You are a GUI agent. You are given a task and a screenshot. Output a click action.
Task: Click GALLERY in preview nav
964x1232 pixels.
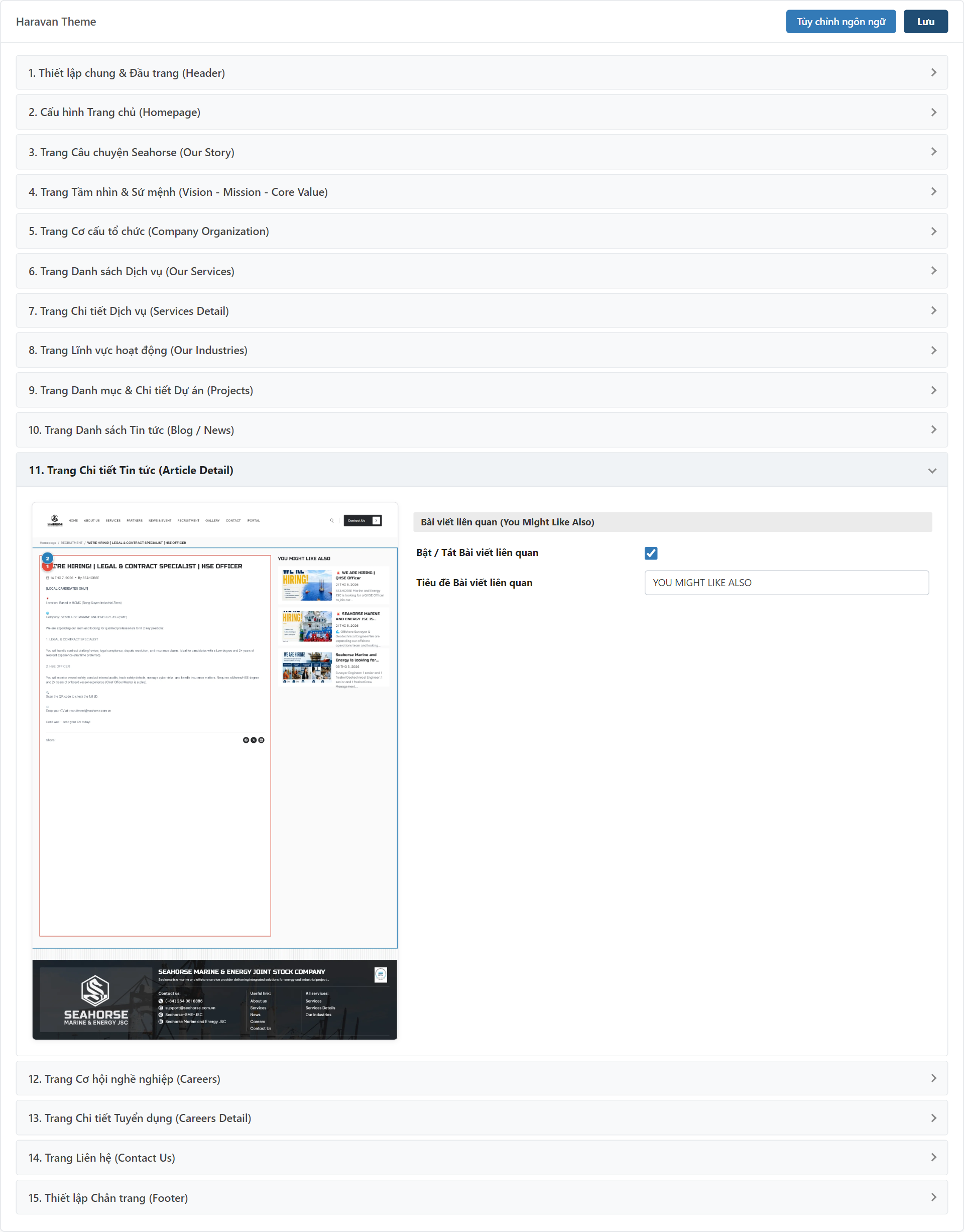(x=212, y=521)
